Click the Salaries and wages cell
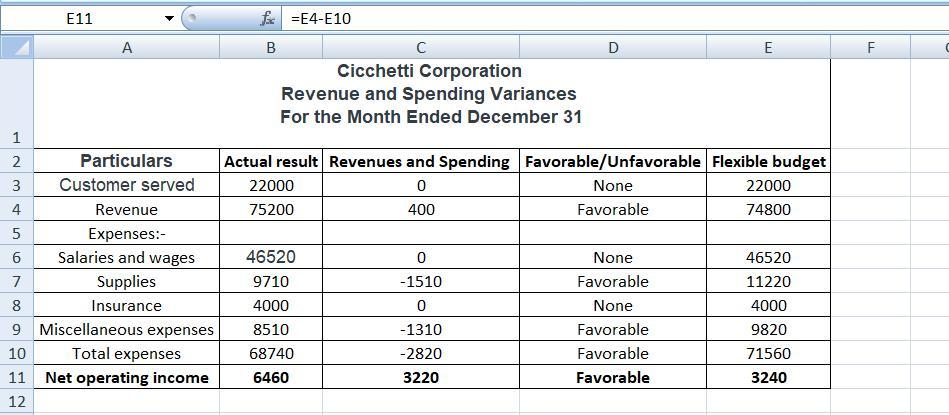 [x=126, y=257]
